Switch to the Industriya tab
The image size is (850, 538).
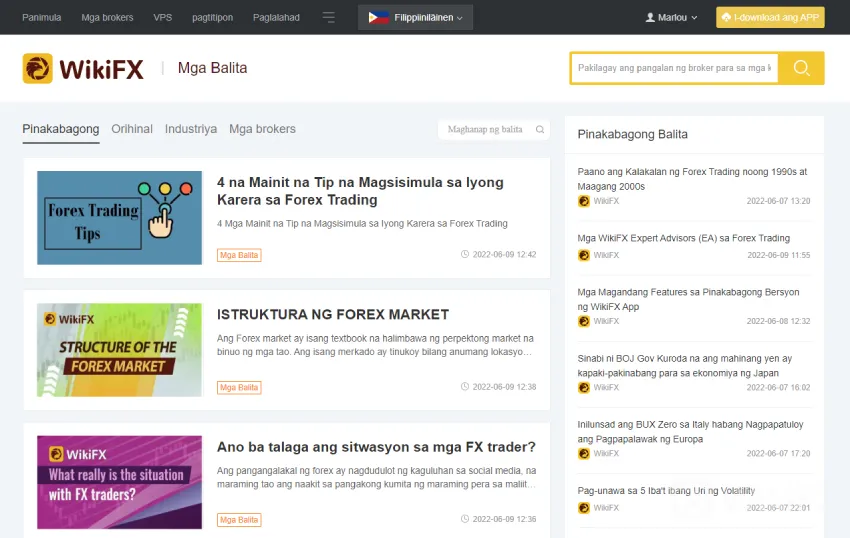pyautogui.click(x=191, y=129)
